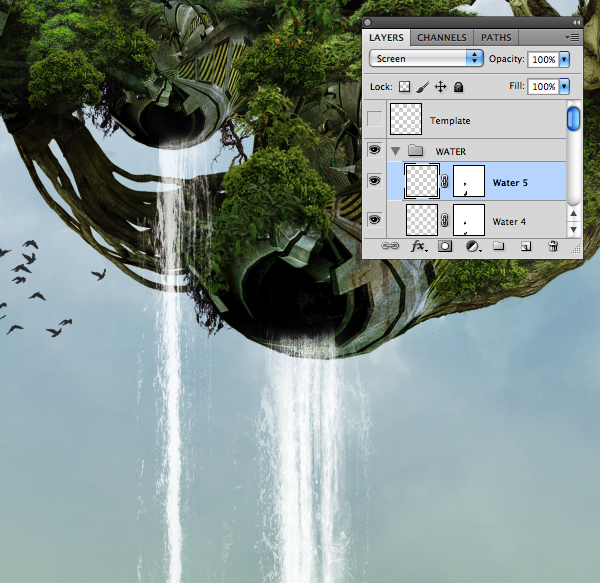Click the layers scroll down arrow
The image size is (600, 583).
(573, 230)
